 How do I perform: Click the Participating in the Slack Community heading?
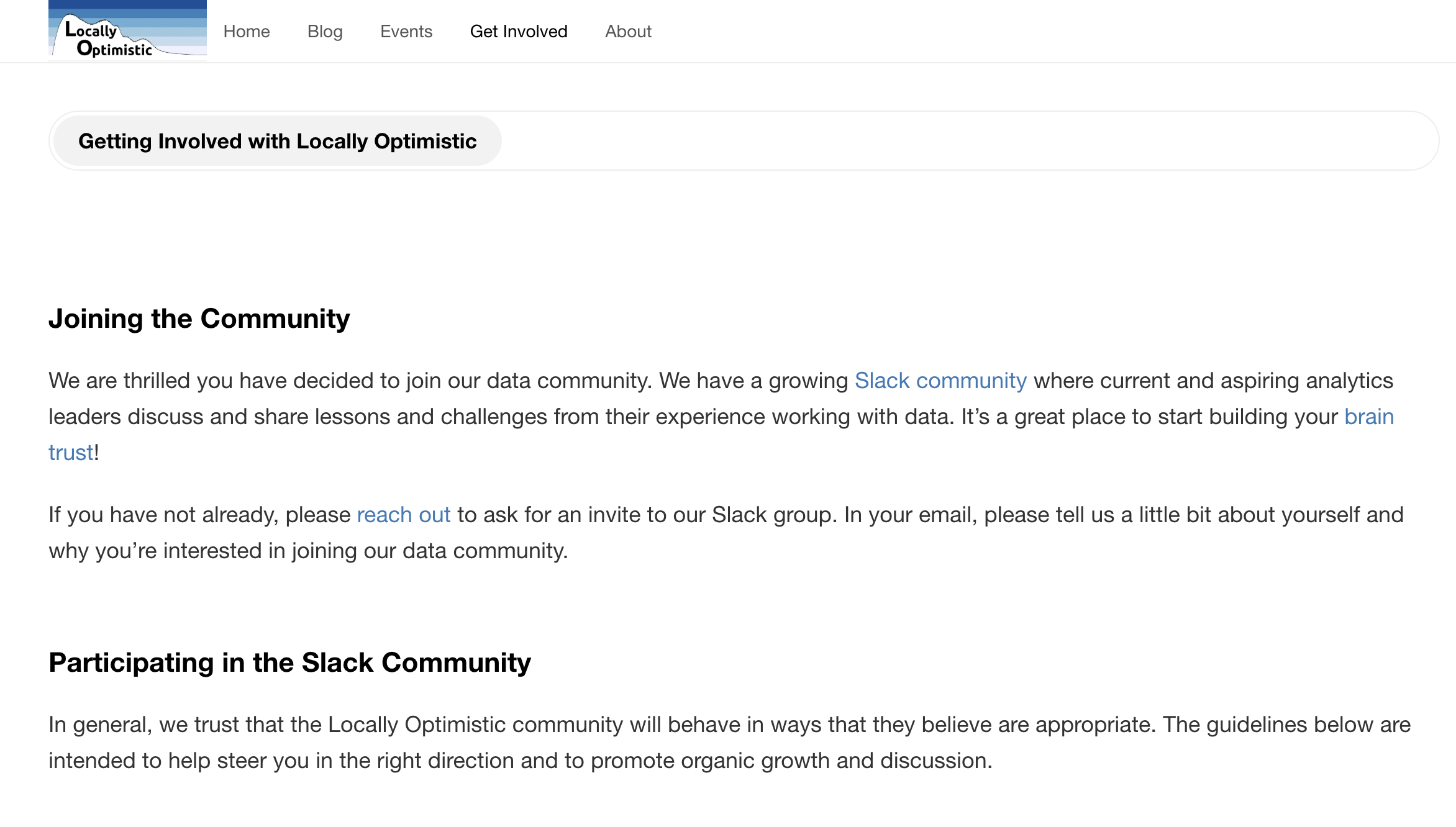289,662
